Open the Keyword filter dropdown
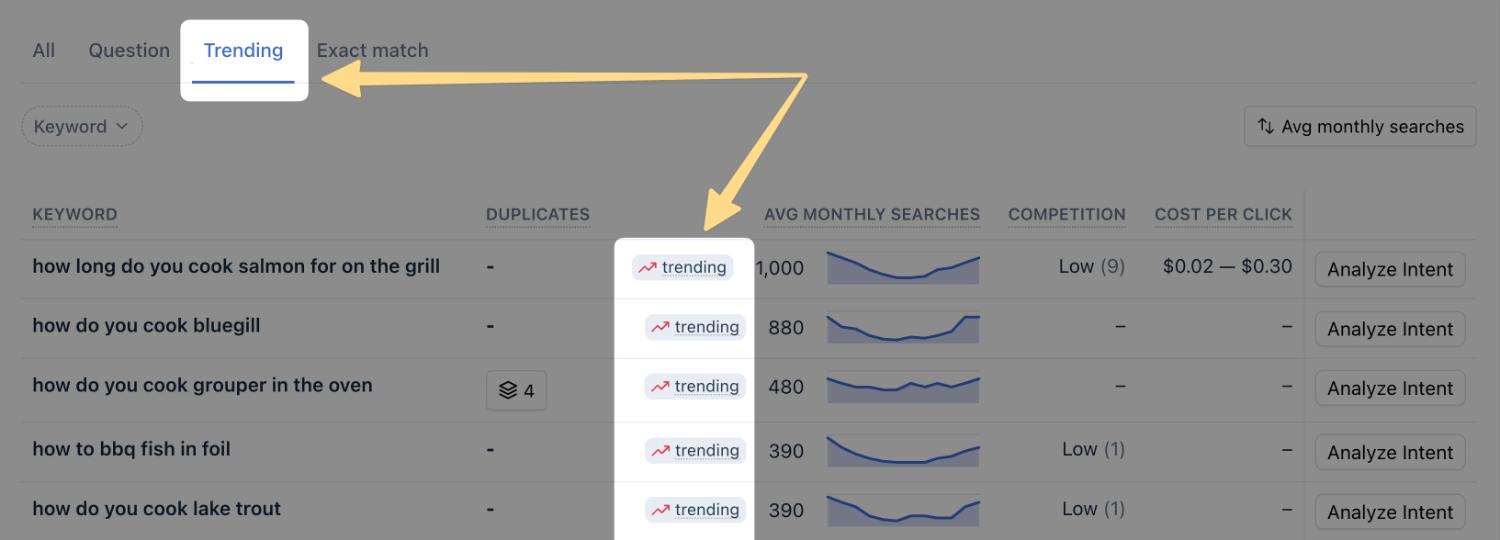The image size is (1500, 540). (82, 127)
